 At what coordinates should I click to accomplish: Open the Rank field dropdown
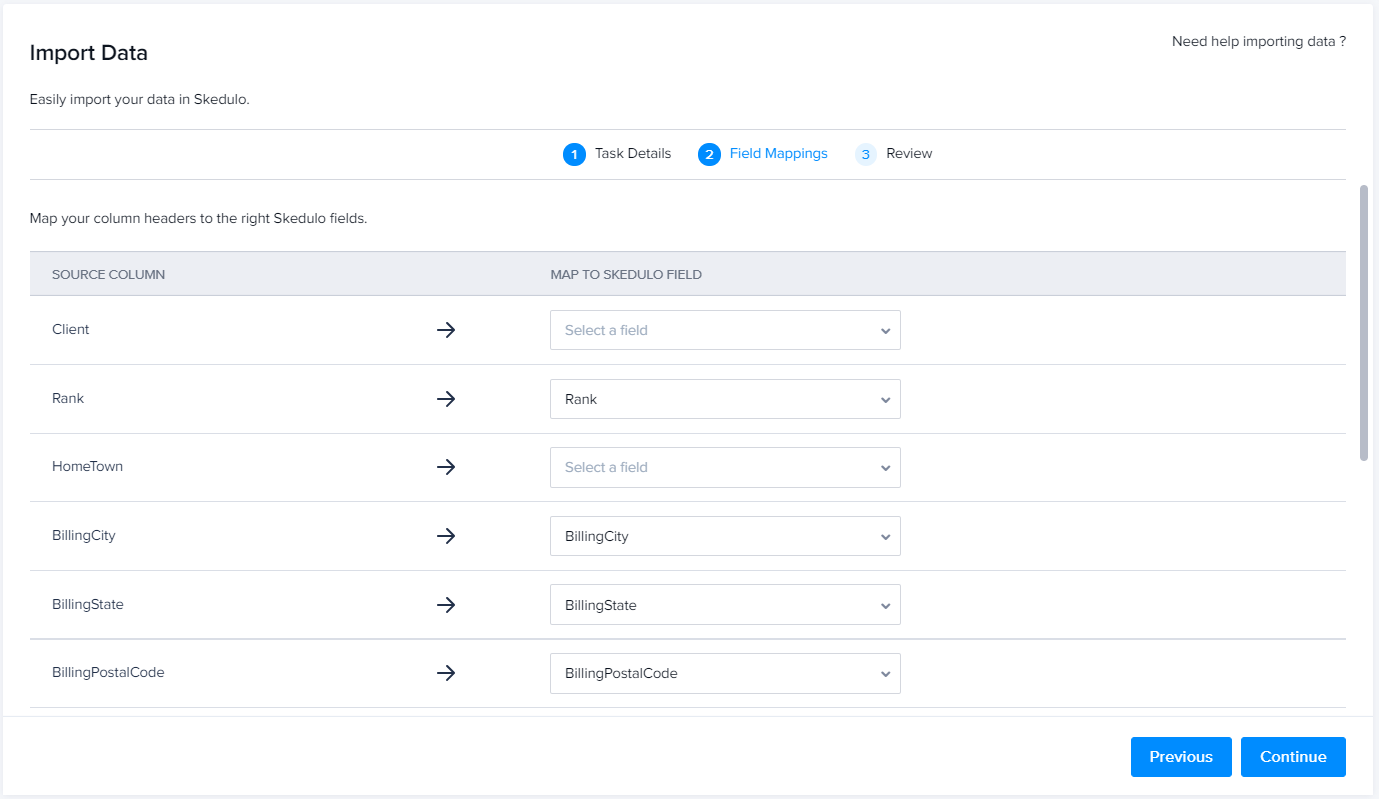click(725, 398)
